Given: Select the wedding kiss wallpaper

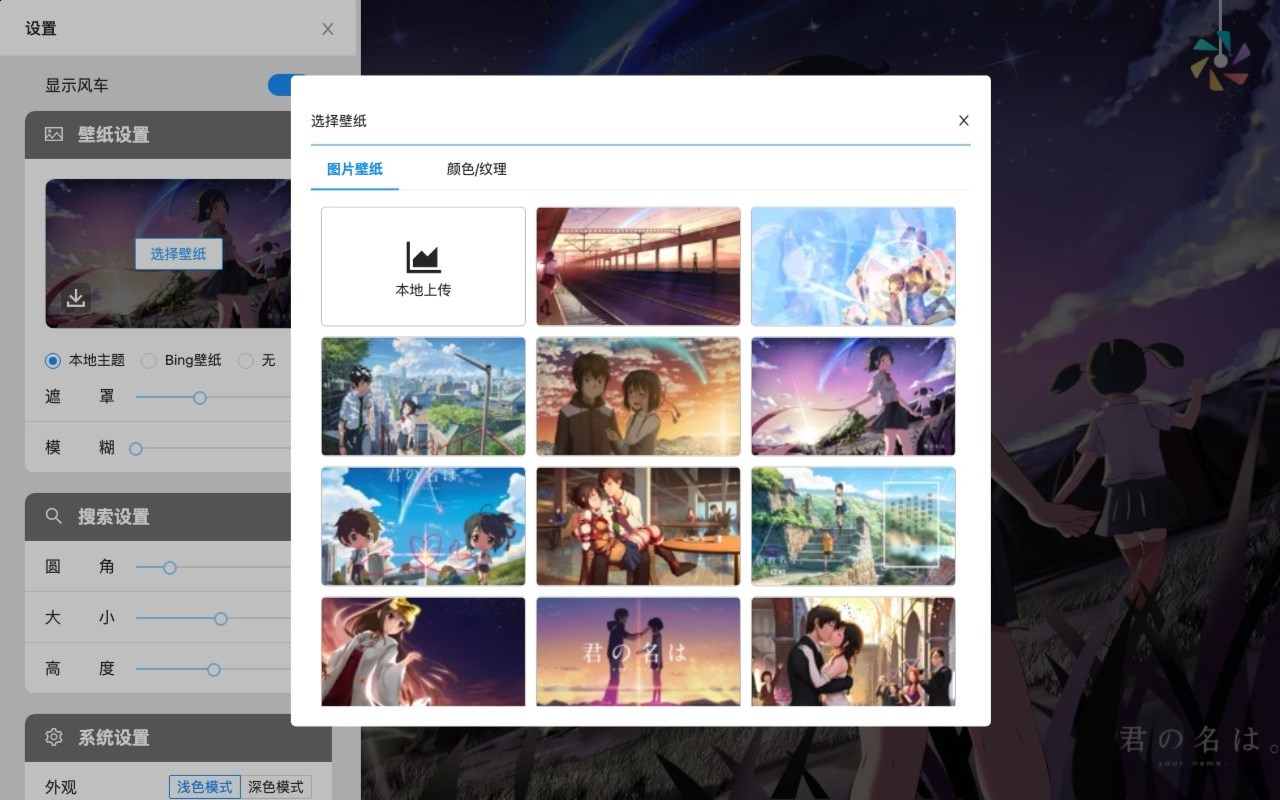Looking at the screenshot, I should click(x=853, y=652).
